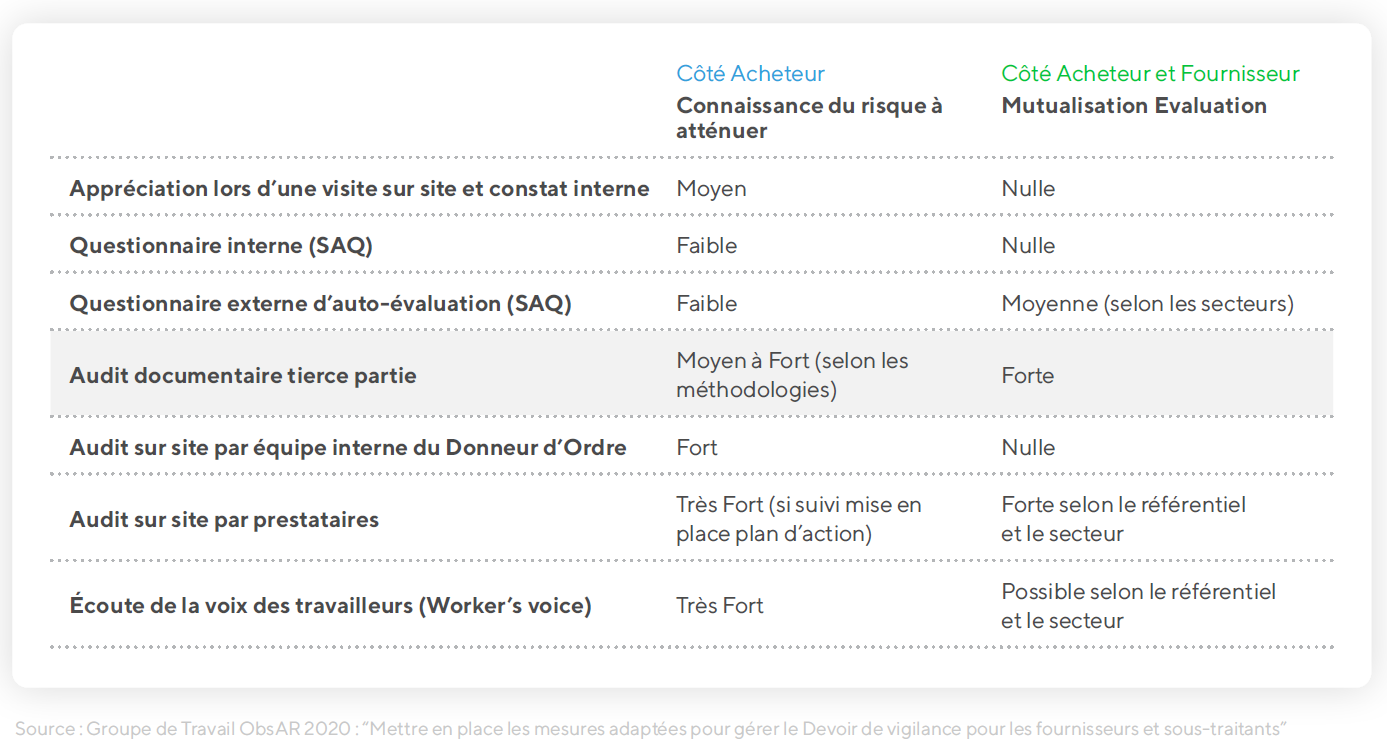Click the "Appréciation lors d'une visite sur site" row label
This screenshot has height=743, width=1387.
[x=359, y=189]
